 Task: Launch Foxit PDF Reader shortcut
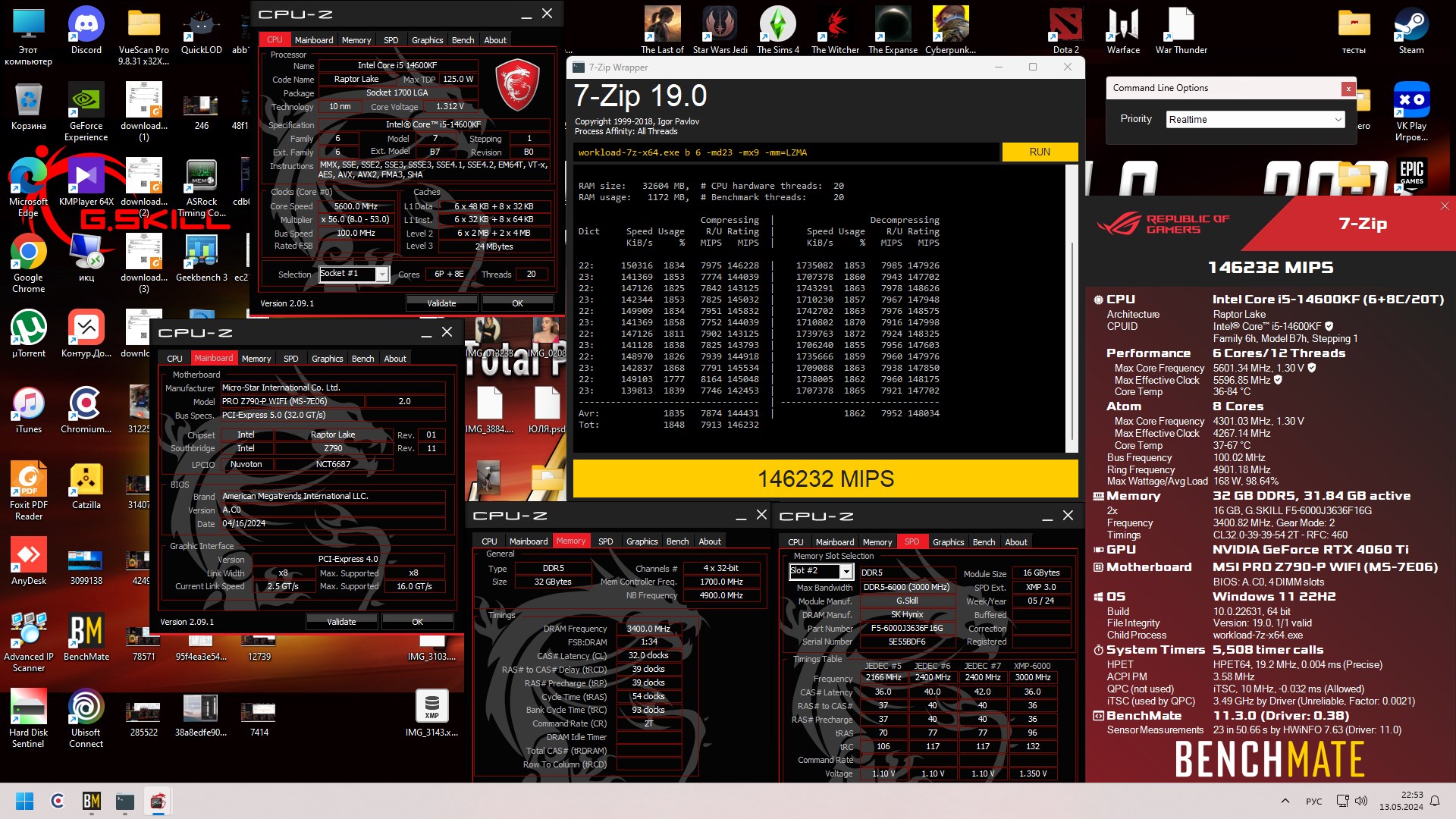click(29, 491)
